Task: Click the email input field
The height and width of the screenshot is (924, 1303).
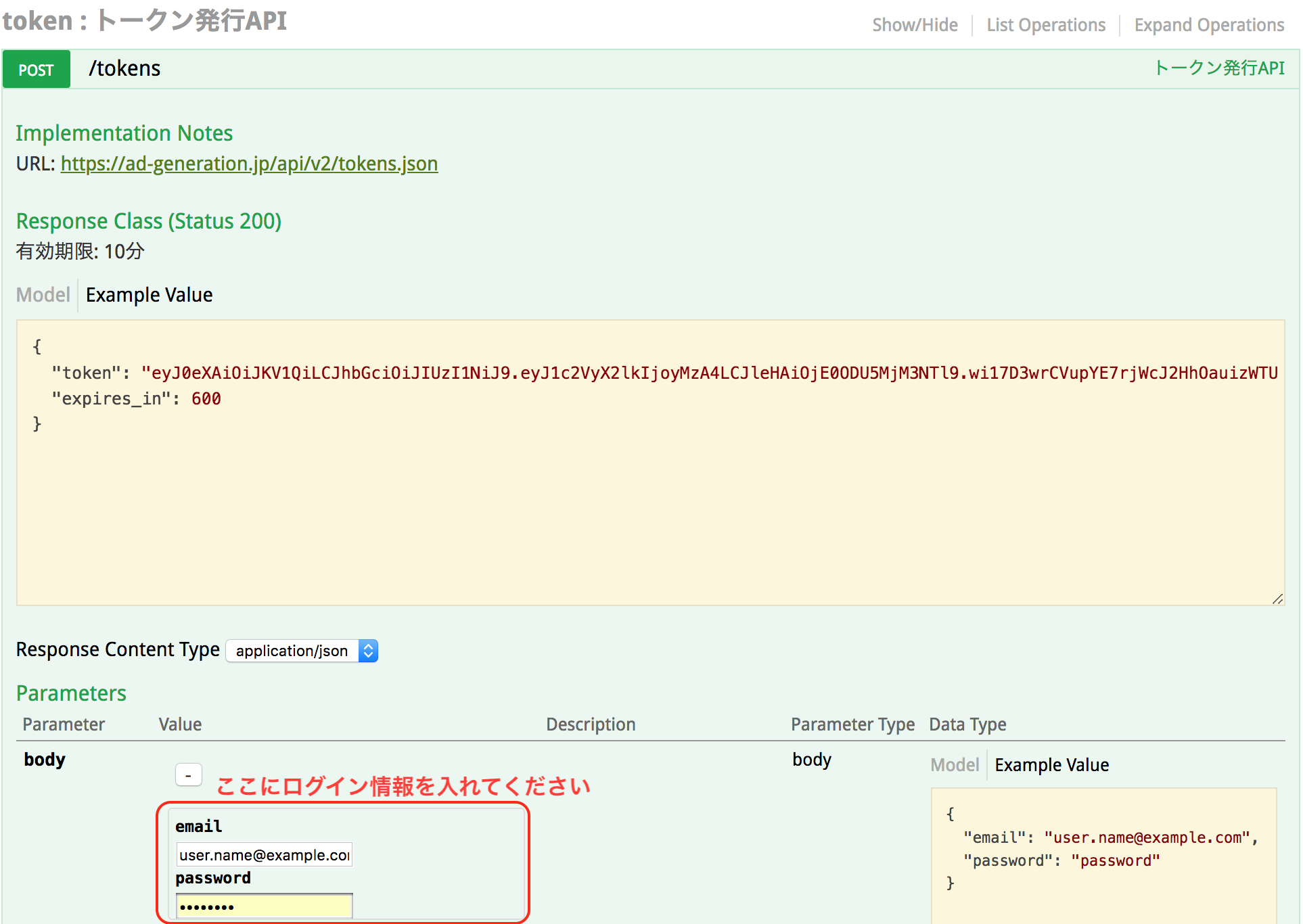Action: 264,855
